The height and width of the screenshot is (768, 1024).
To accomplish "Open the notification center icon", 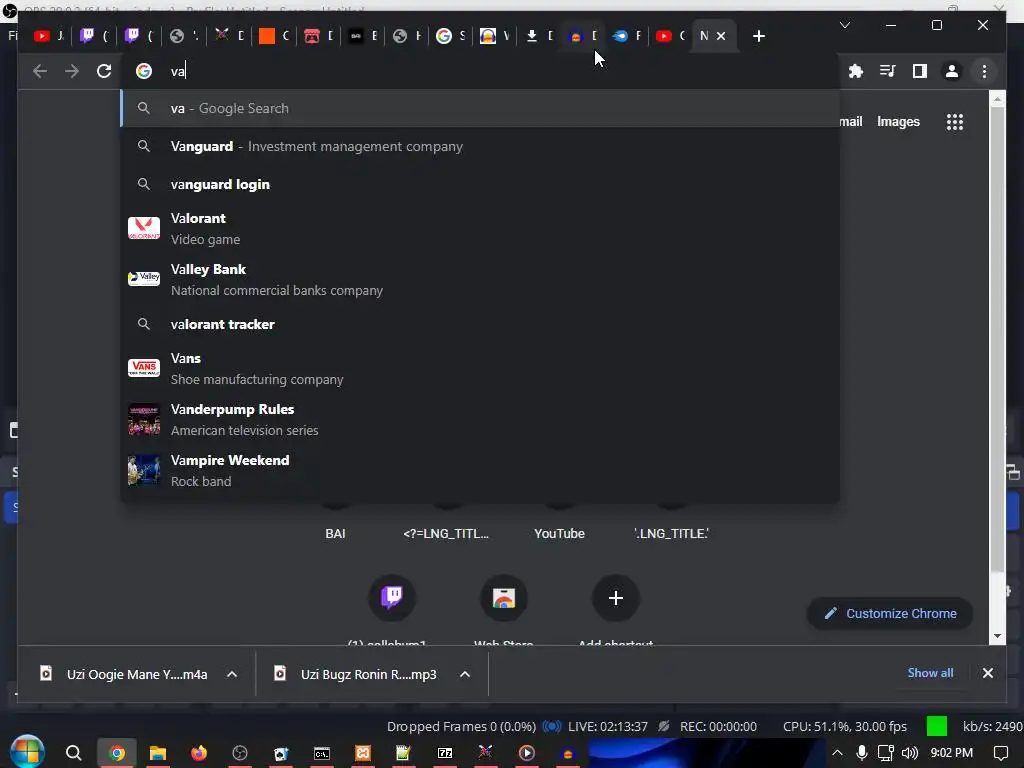I will [1000, 753].
